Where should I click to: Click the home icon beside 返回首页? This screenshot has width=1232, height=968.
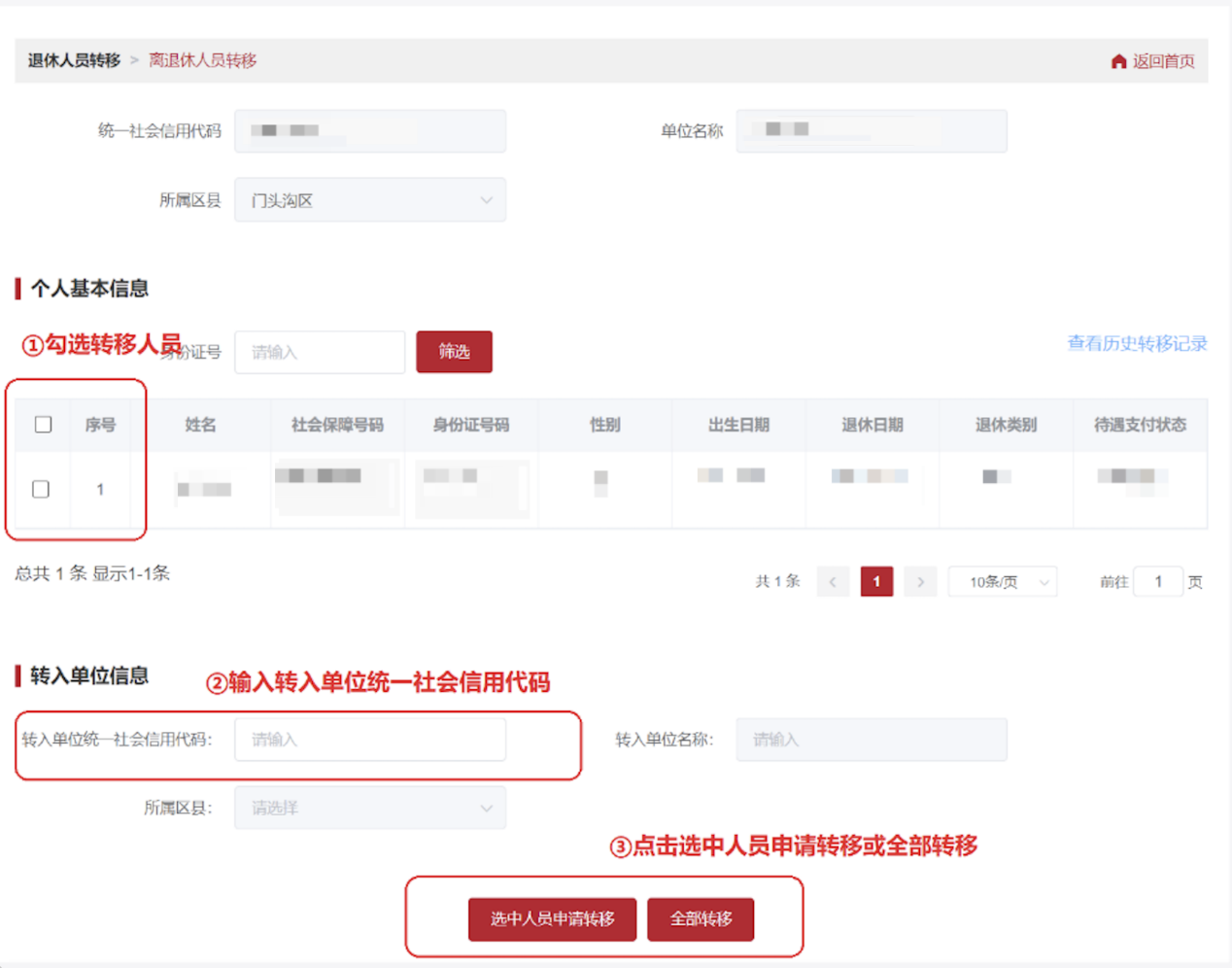(x=1118, y=60)
